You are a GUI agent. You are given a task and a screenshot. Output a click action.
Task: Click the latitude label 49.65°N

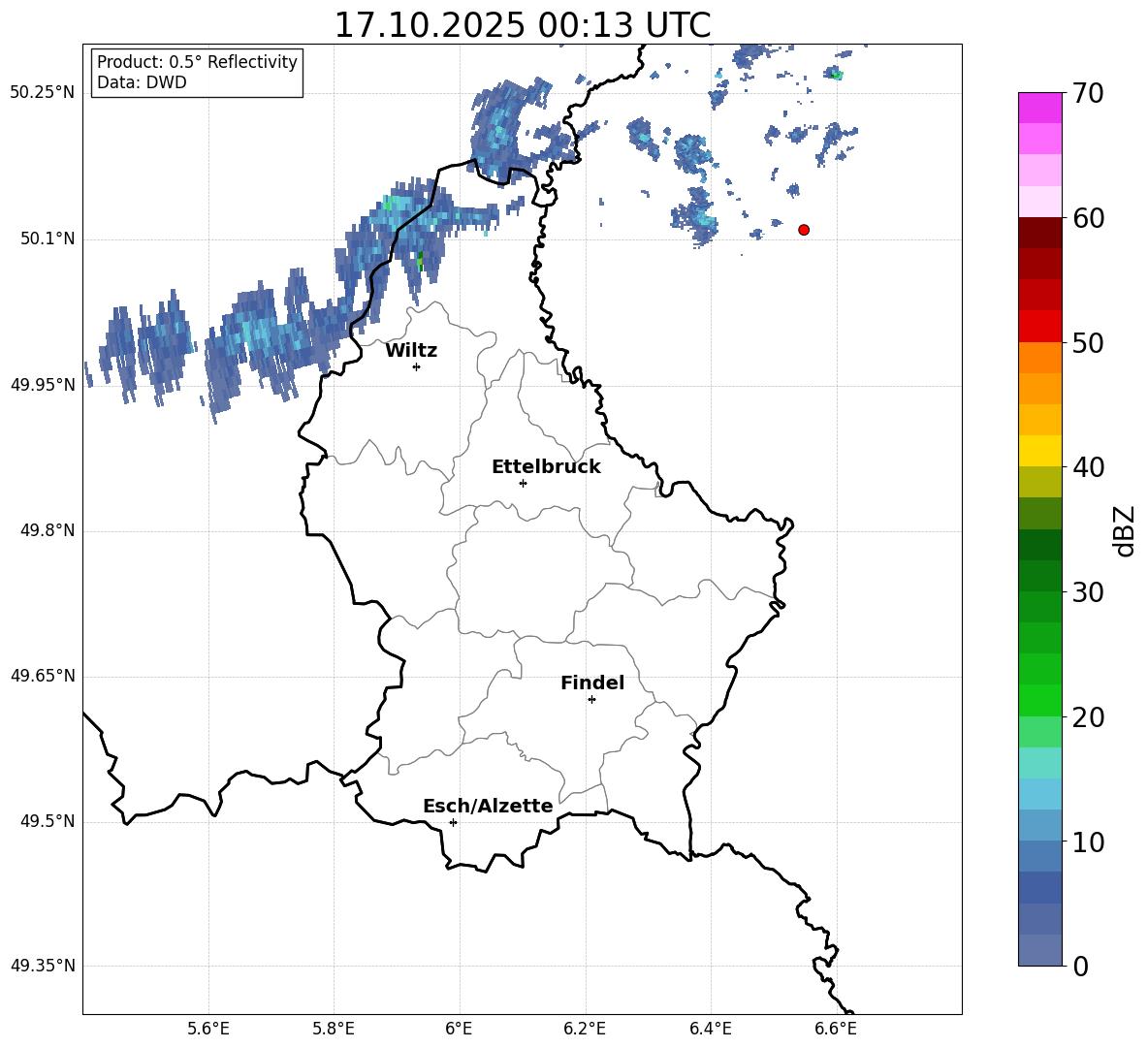[43, 676]
